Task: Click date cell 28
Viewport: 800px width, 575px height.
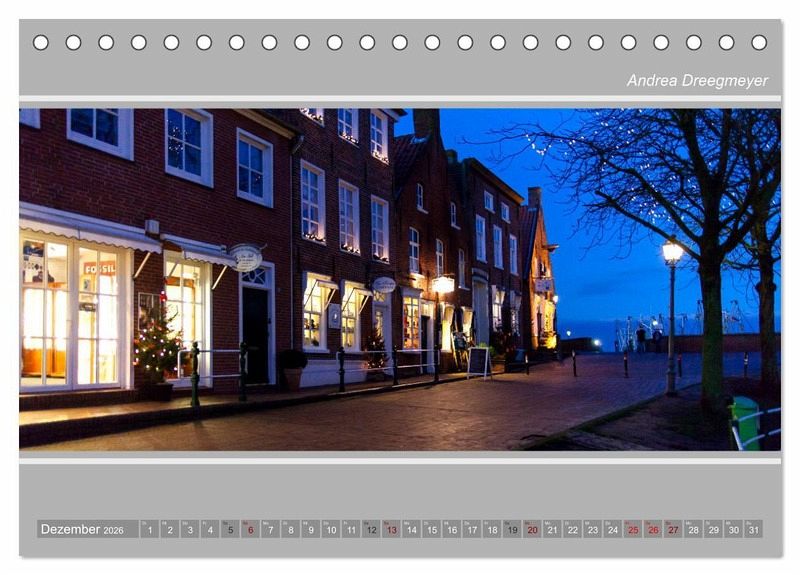Action: 694,529
